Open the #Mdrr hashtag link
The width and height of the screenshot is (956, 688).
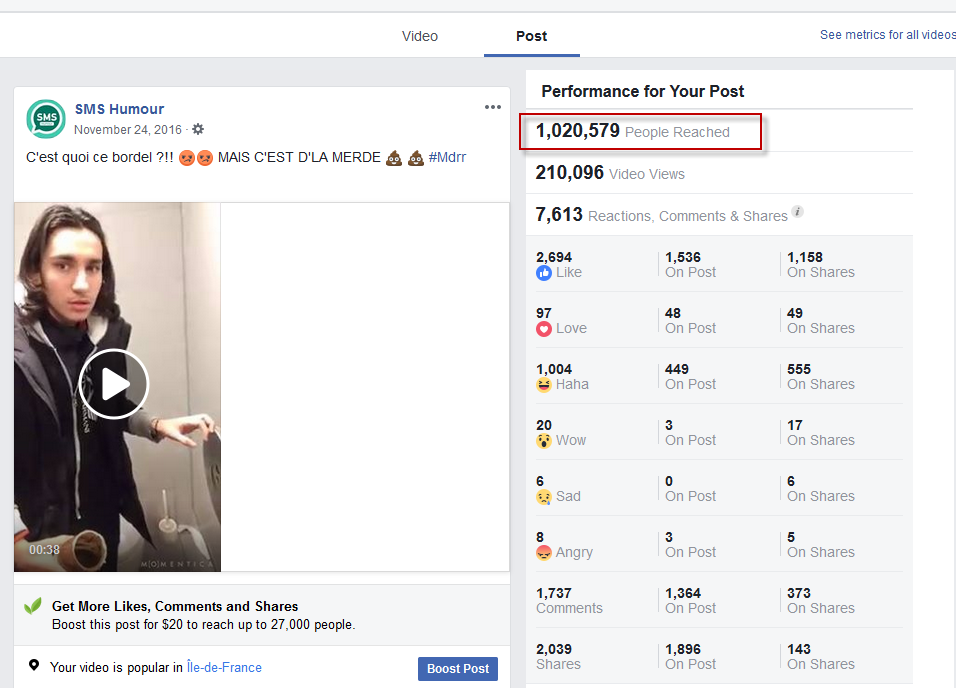447,157
